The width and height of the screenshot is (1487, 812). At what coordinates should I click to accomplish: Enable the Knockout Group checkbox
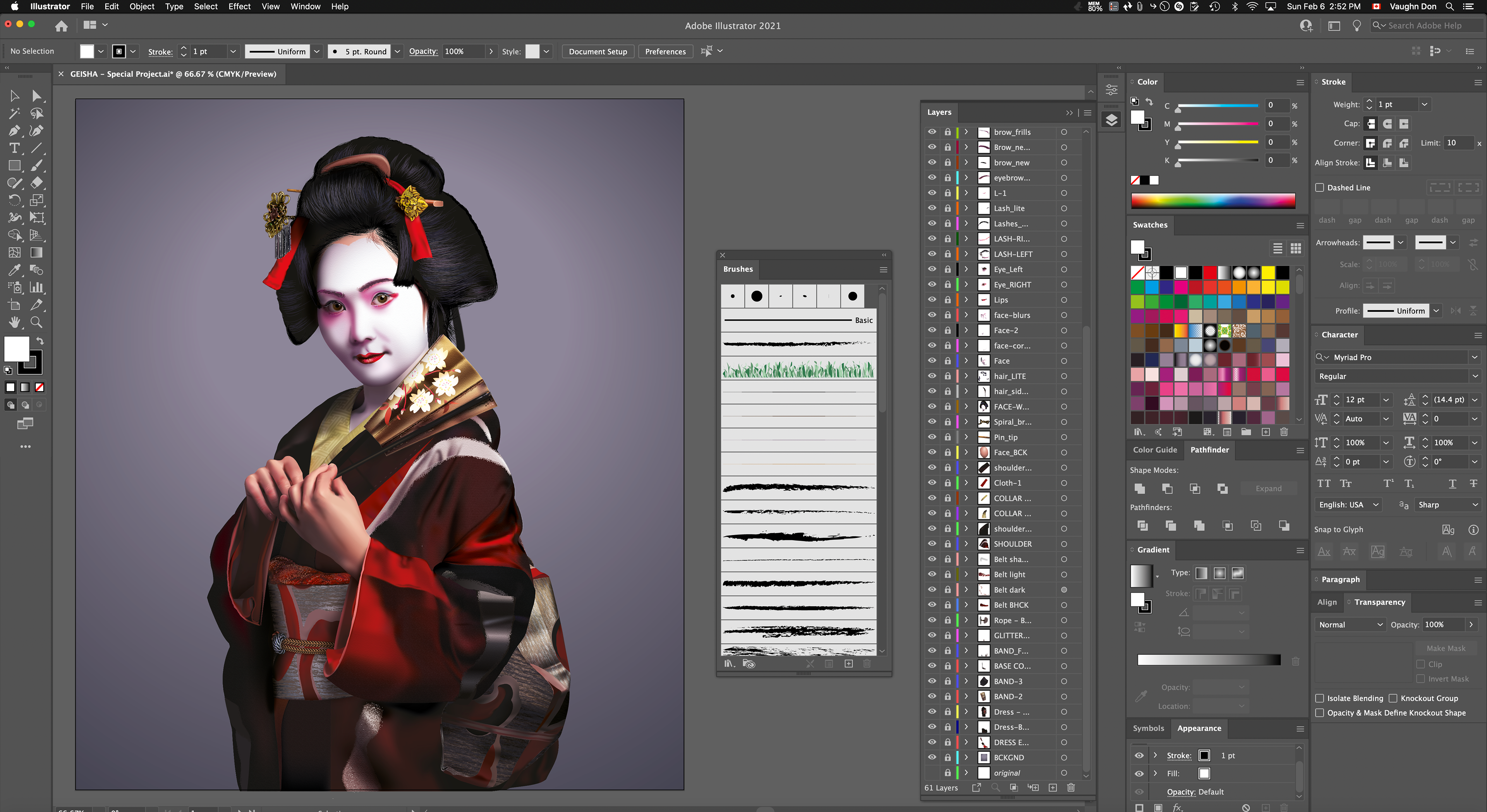pyautogui.click(x=1393, y=698)
